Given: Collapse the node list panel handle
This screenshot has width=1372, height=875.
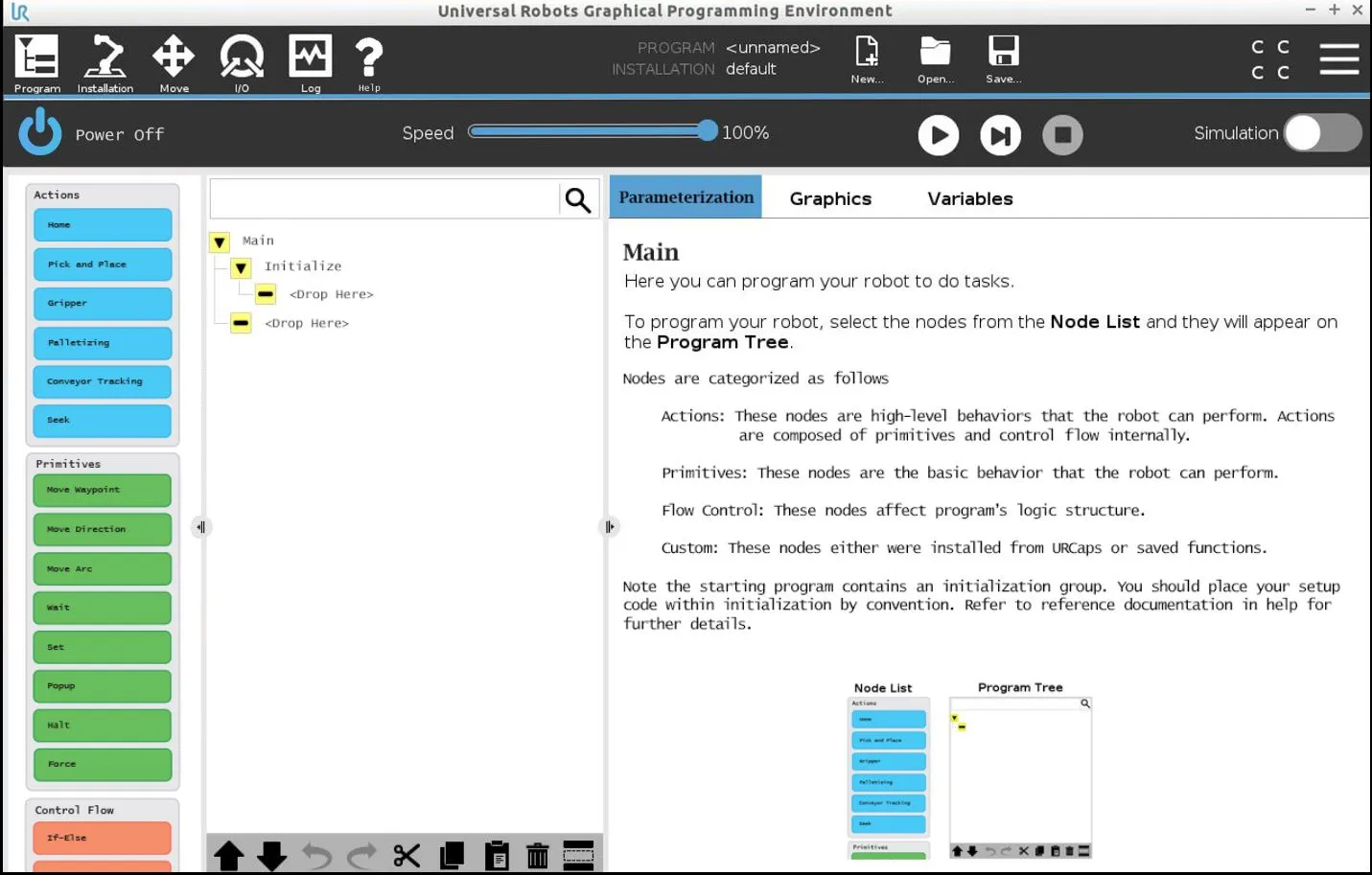Looking at the screenshot, I should pos(200,527).
